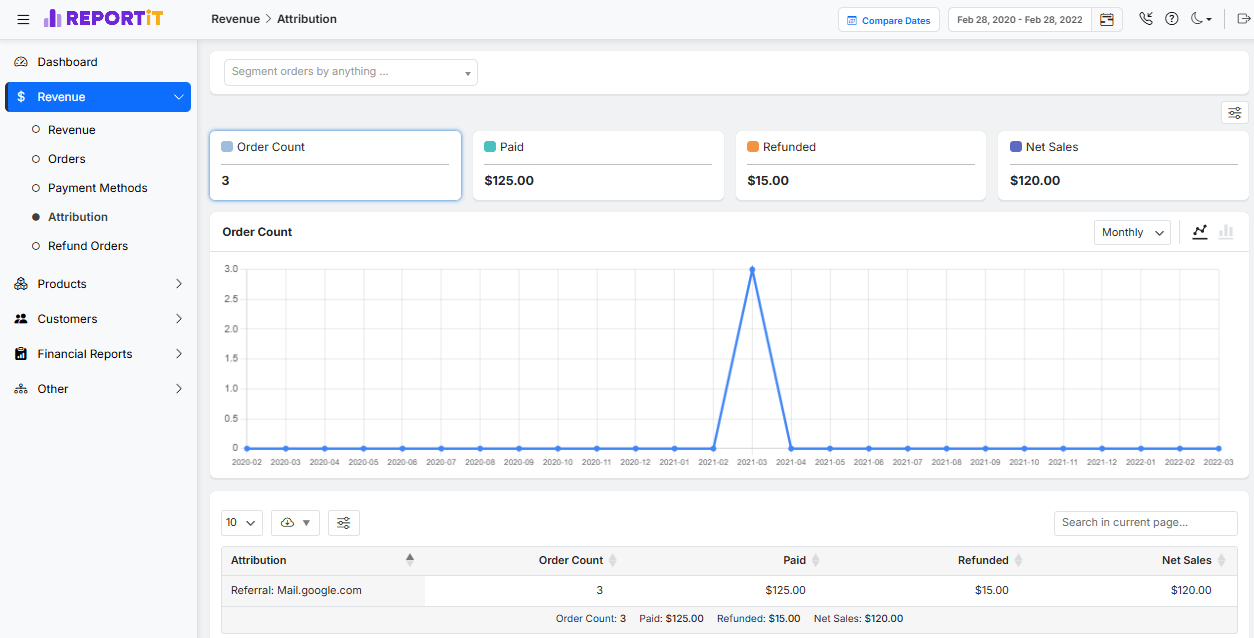Open the Monthly interval dropdown

click(1132, 232)
